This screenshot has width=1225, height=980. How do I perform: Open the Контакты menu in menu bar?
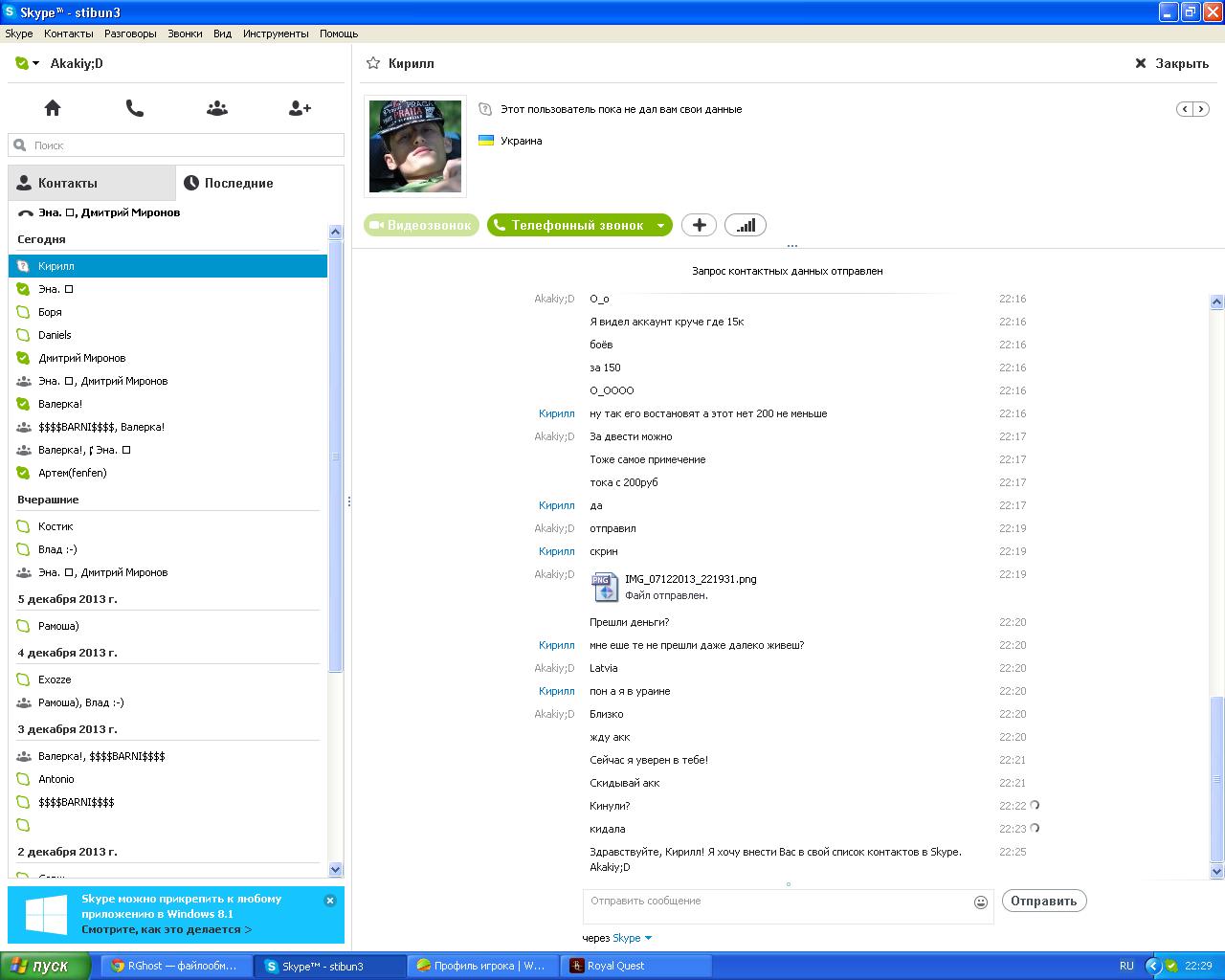click(69, 33)
